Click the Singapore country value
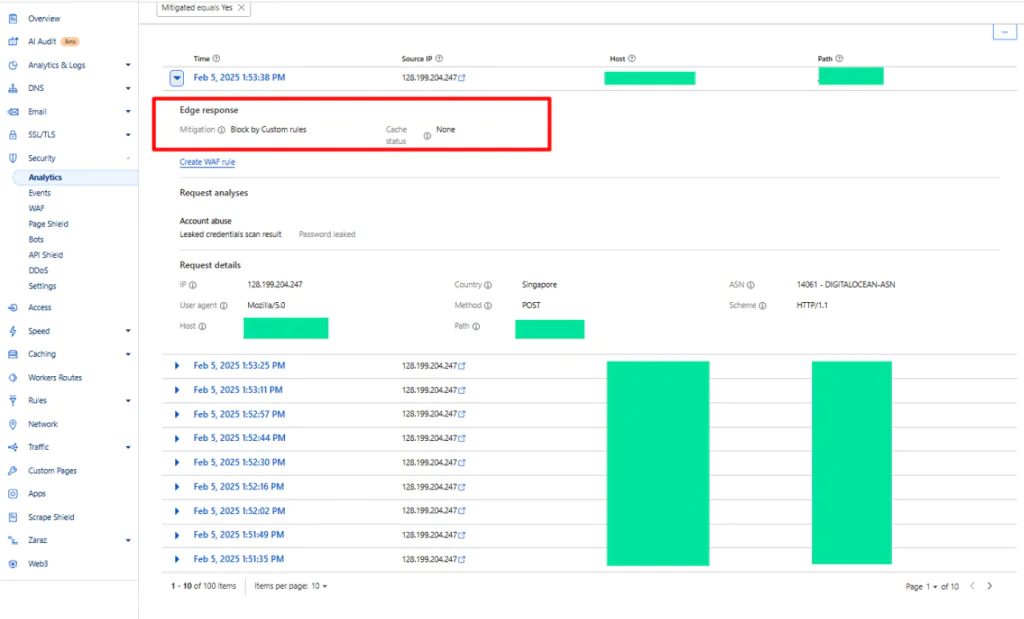The image size is (1024, 619). coord(539,285)
